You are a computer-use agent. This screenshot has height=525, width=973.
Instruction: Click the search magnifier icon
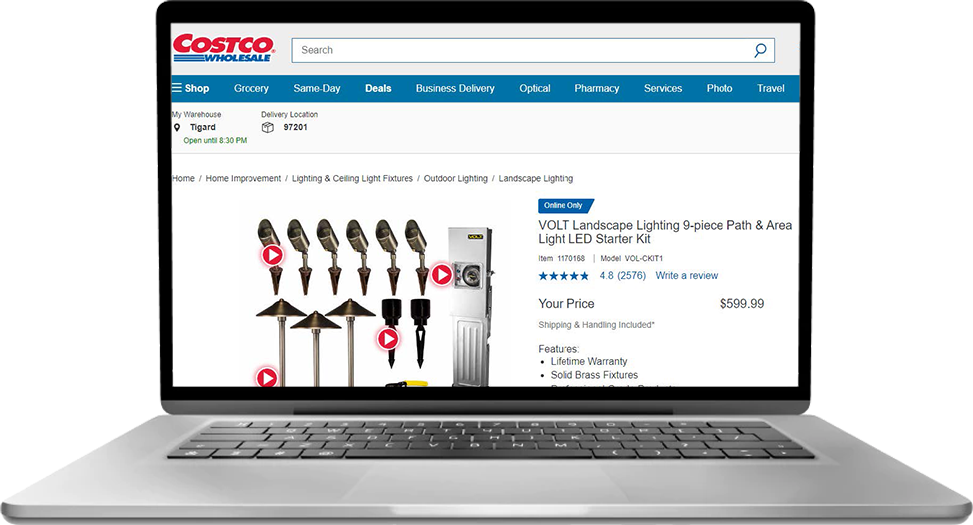[x=760, y=50]
